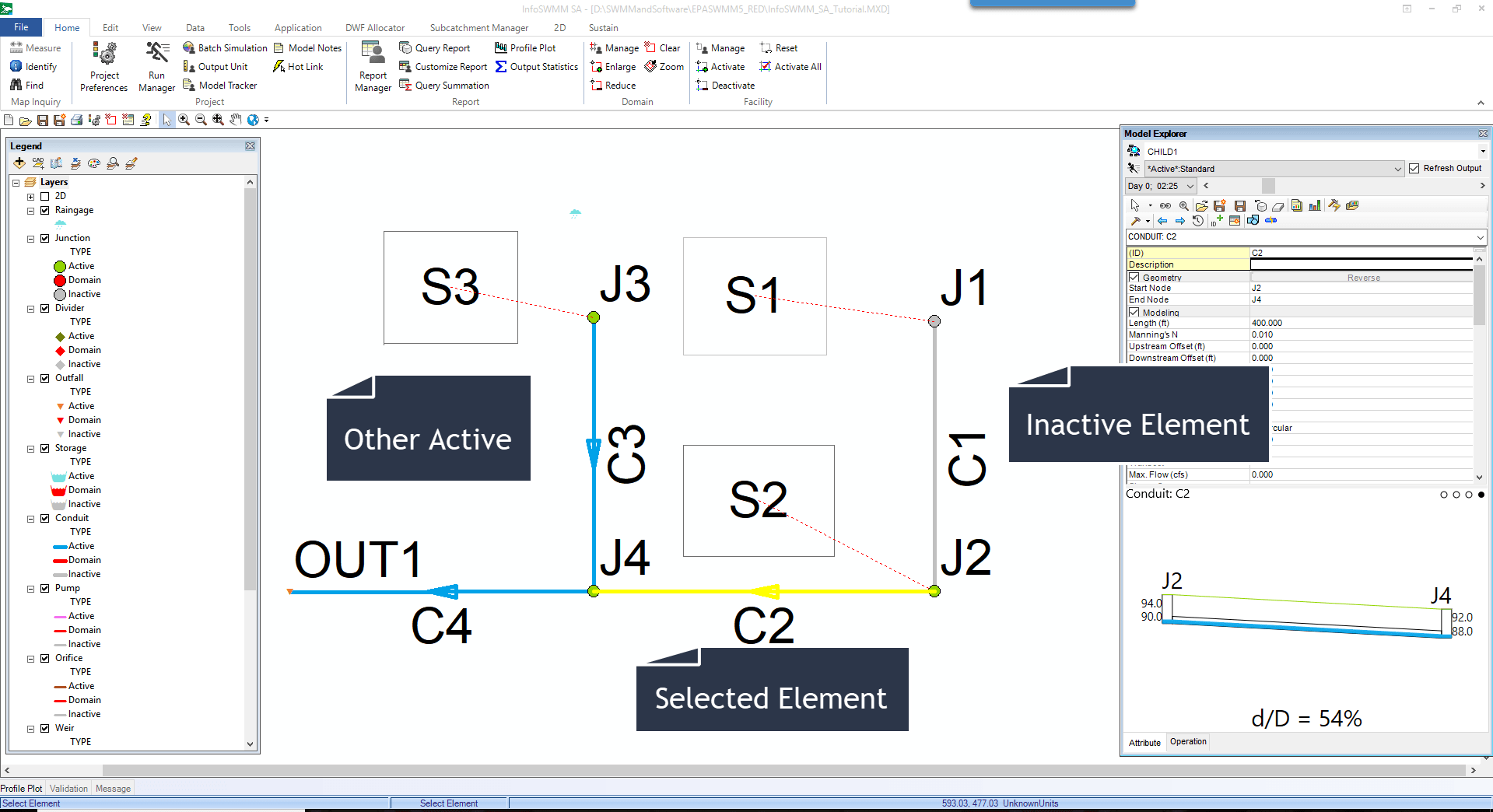Open Run Manager from the ribbon
The width and height of the screenshot is (1493, 812).
click(x=156, y=67)
